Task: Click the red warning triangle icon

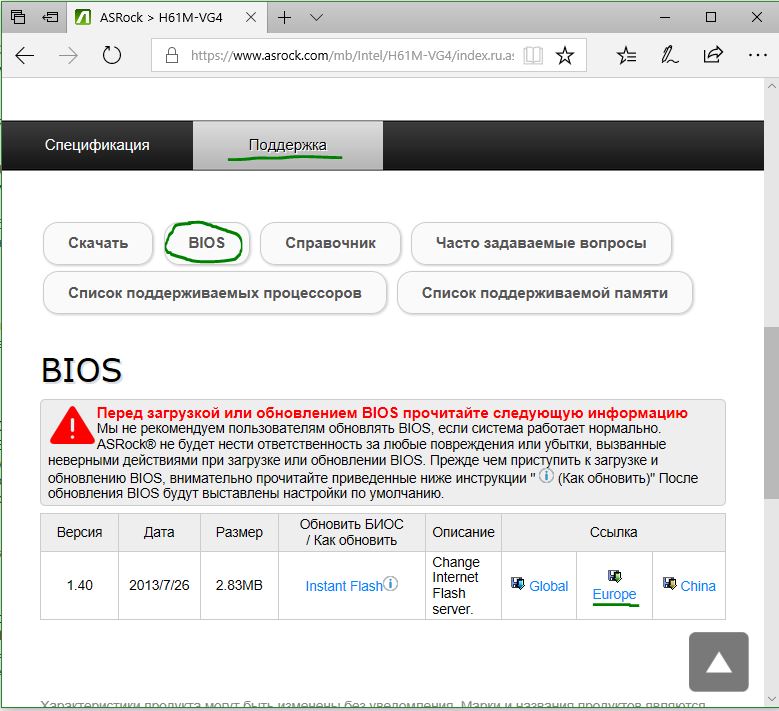Action: click(x=73, y=425)
